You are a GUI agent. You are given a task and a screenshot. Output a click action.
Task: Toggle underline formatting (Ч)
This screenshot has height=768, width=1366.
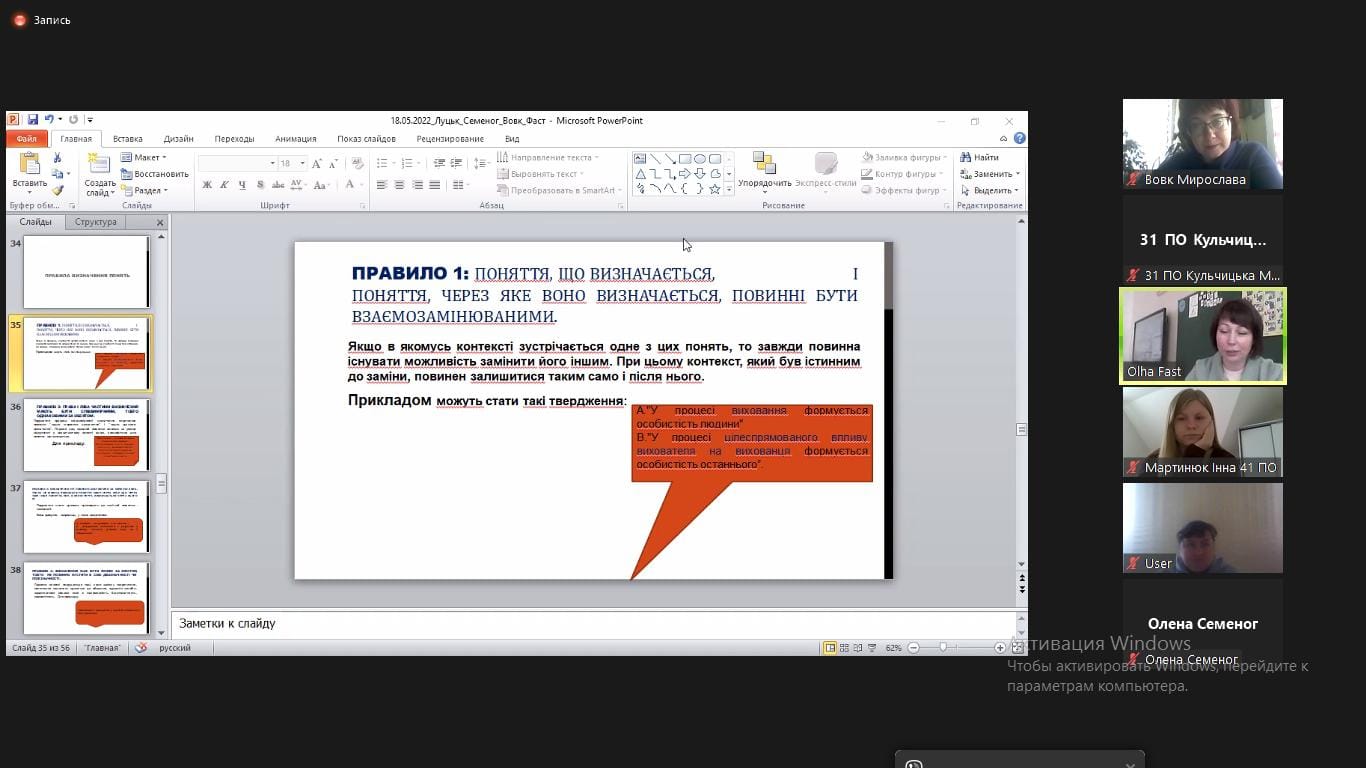click(x=242, y=185)
